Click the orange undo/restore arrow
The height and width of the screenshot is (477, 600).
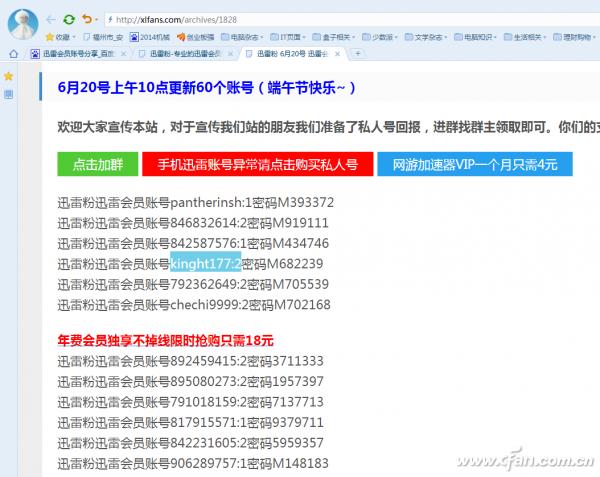click(87, 19)
